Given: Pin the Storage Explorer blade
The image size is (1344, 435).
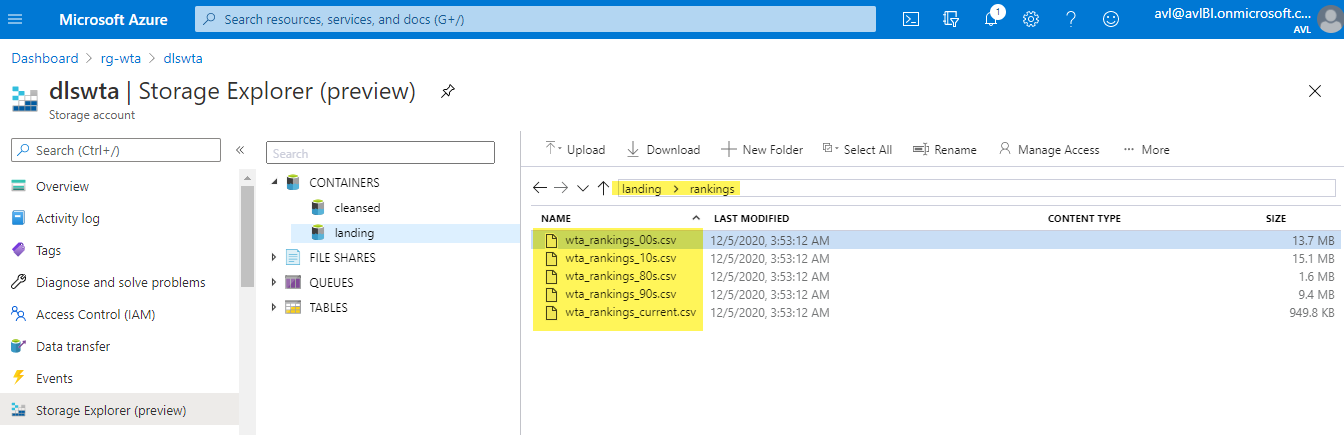Looking at the screenshot, I should [x=448, y=91].
